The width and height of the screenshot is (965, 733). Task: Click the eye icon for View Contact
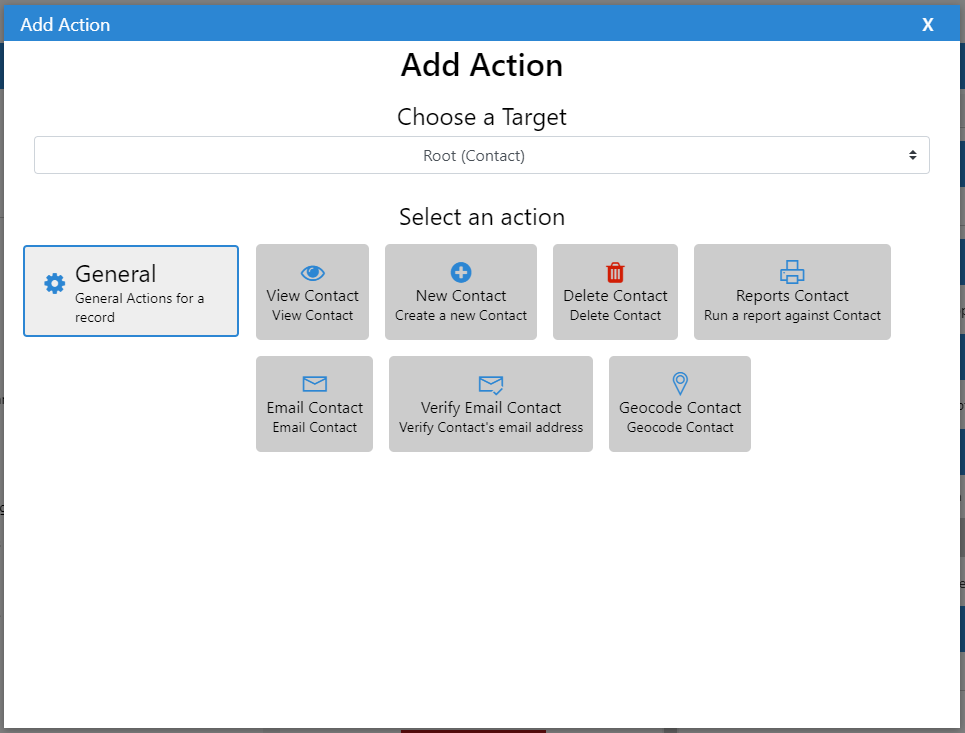tap(312, 272)
